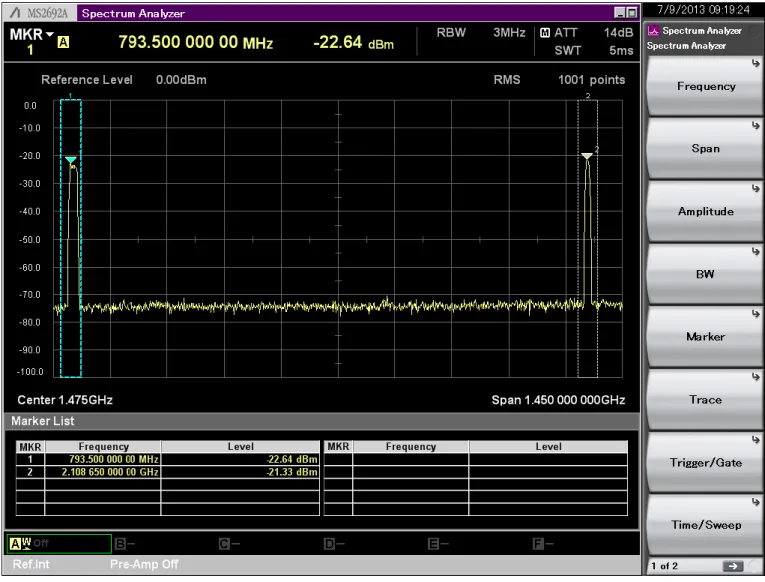Select the trace A status box
Screen dimensions: 765x582
[x=59, y=543]
